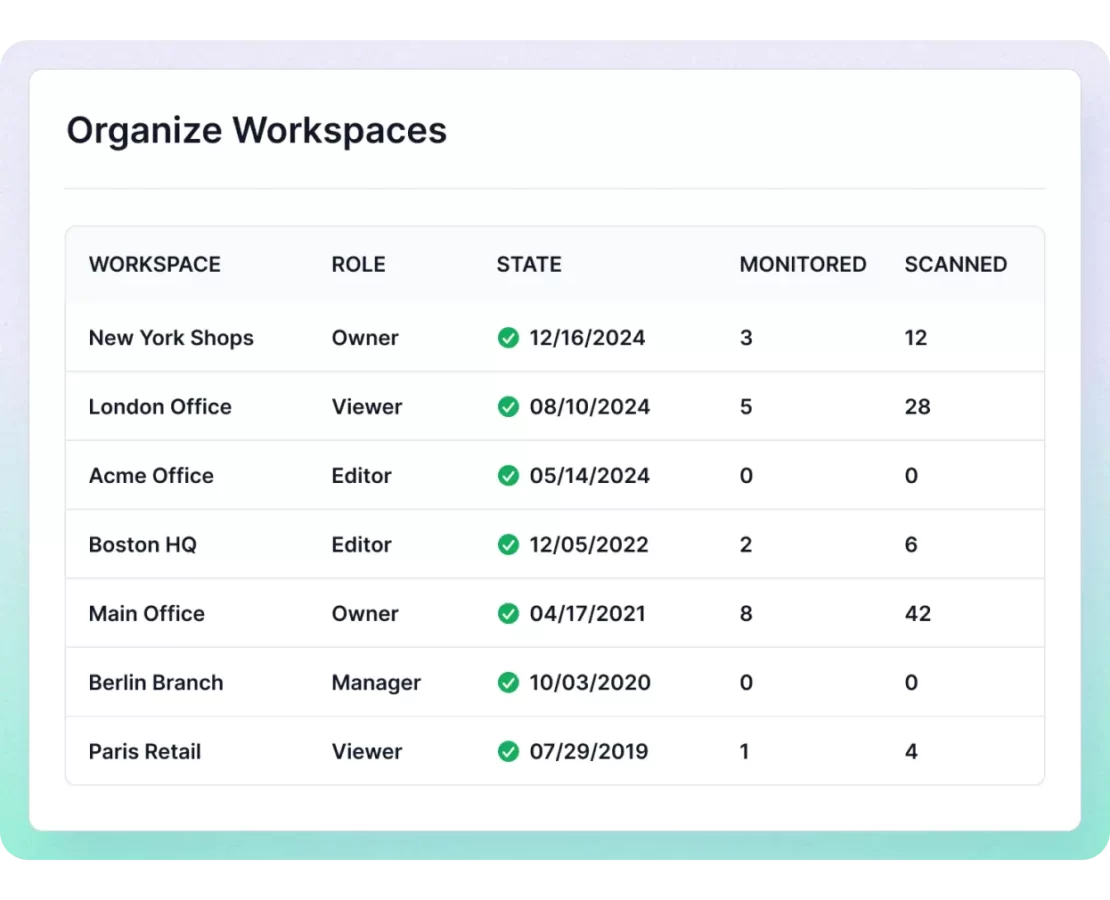Open the New York Shops workspace

[x=171, y=338]
